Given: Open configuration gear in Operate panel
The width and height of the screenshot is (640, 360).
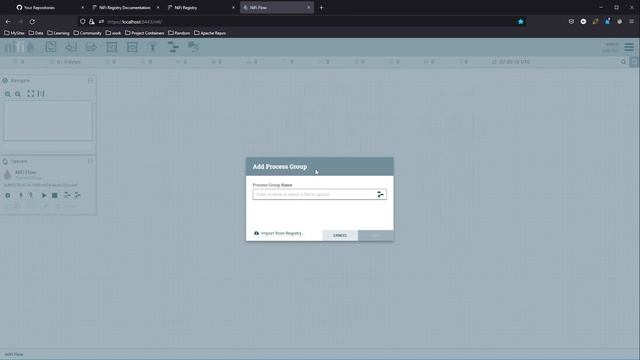Looking at the screenshot, I should (8, 196).
